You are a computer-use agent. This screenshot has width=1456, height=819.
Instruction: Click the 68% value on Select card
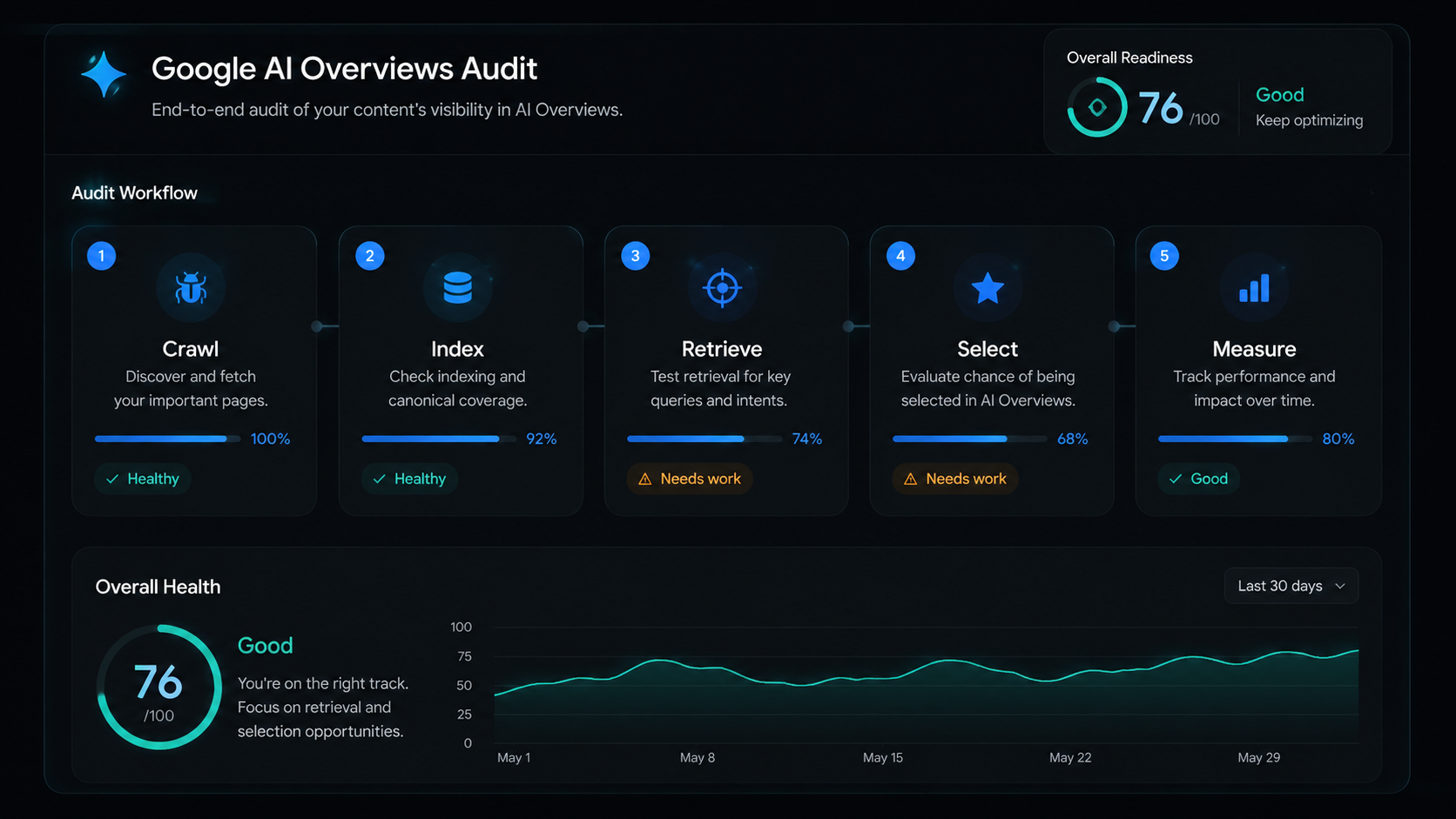tap(1072, 439)
